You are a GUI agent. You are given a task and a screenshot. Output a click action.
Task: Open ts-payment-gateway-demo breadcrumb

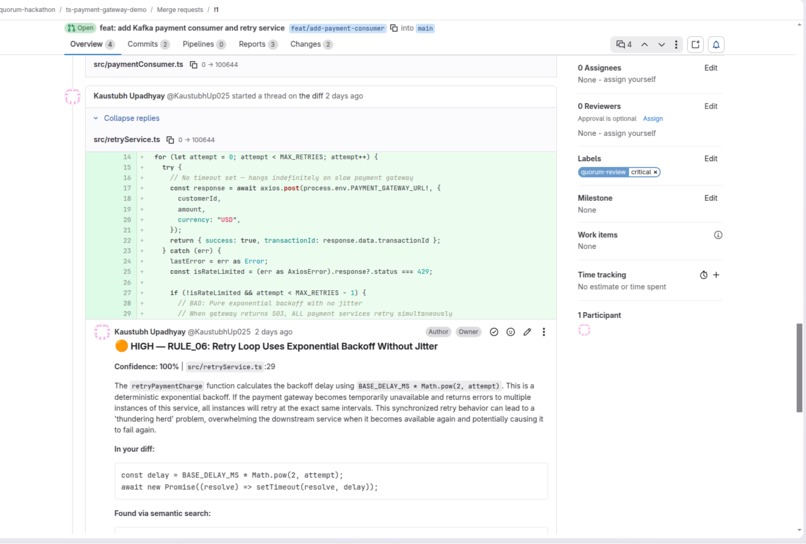[x=106, y=10]
